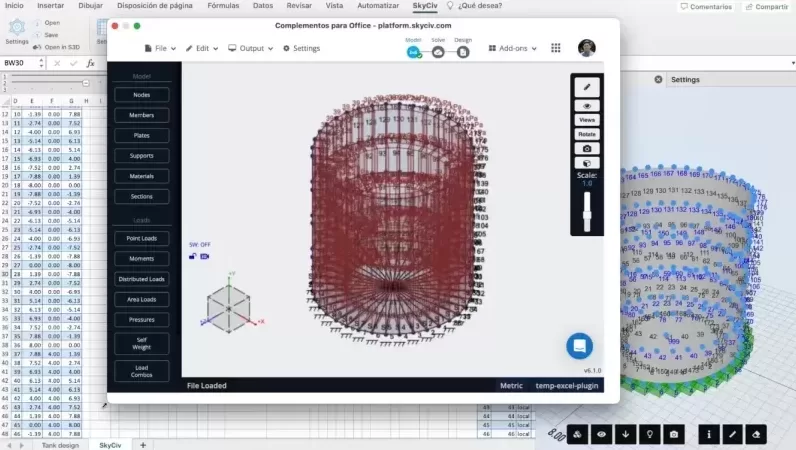Toggle the light bulb icon in the renderer toolbar
This screenshot has height=450, width=796.
(650, 434)
